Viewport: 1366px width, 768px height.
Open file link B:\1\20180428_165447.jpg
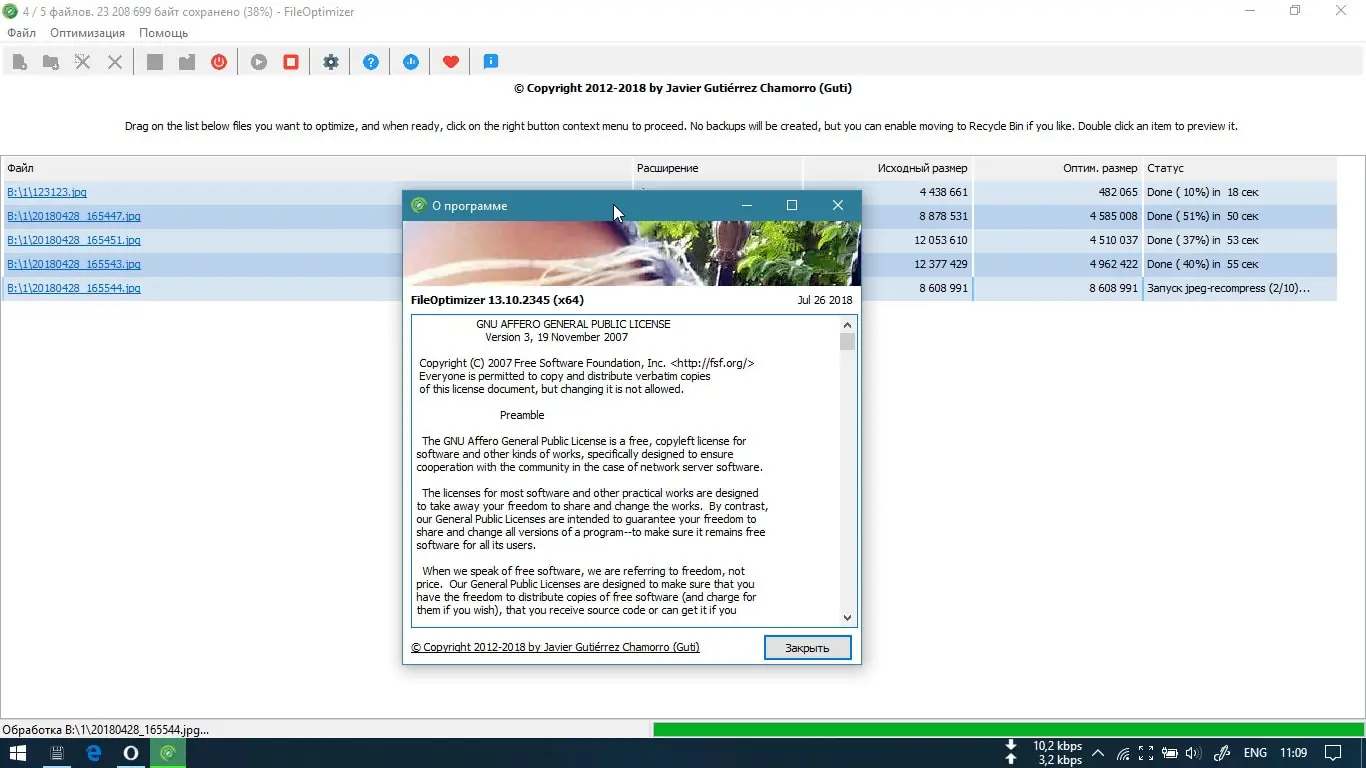point(74,216)
